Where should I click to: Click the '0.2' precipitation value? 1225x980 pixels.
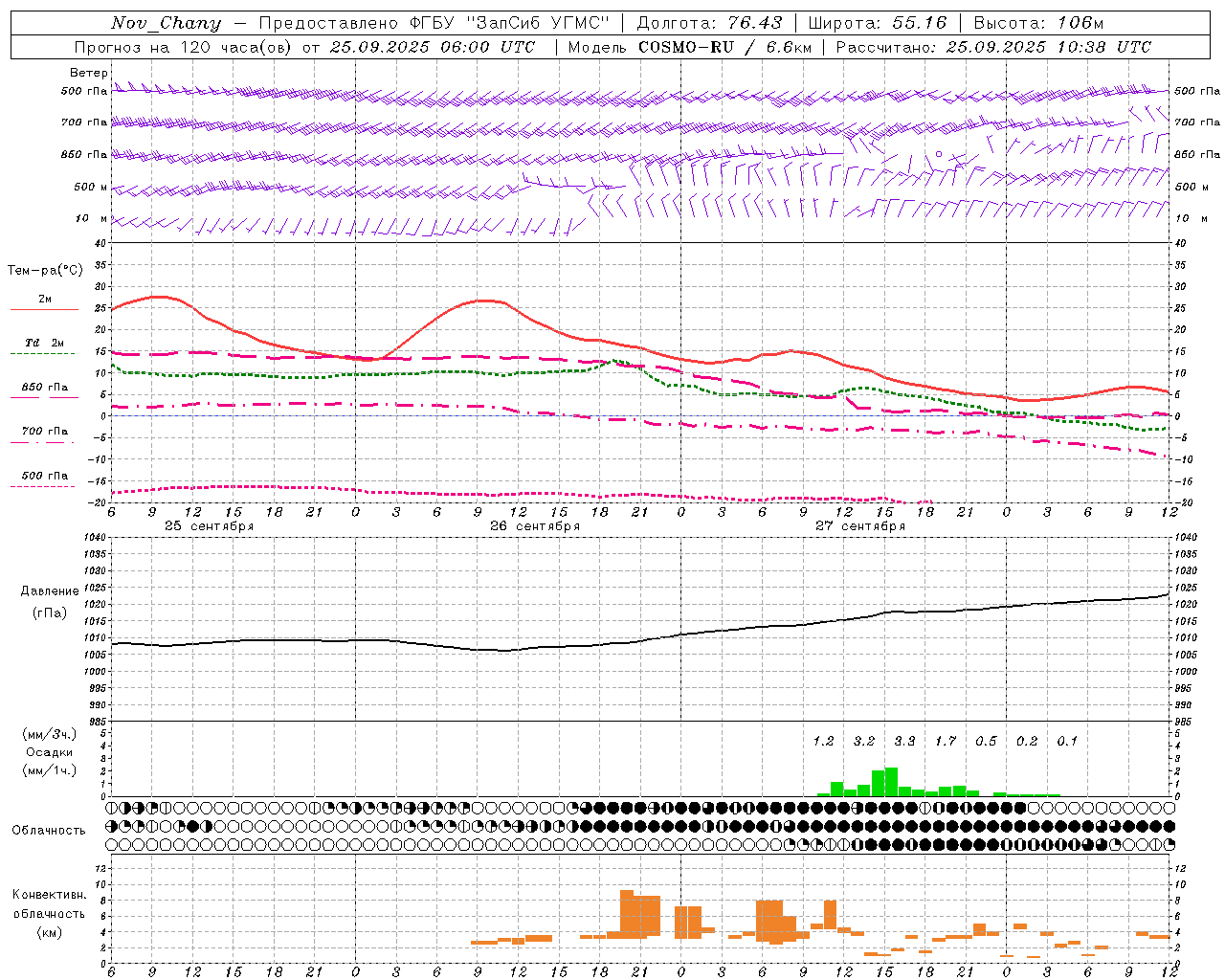(x=1027, y=742)
